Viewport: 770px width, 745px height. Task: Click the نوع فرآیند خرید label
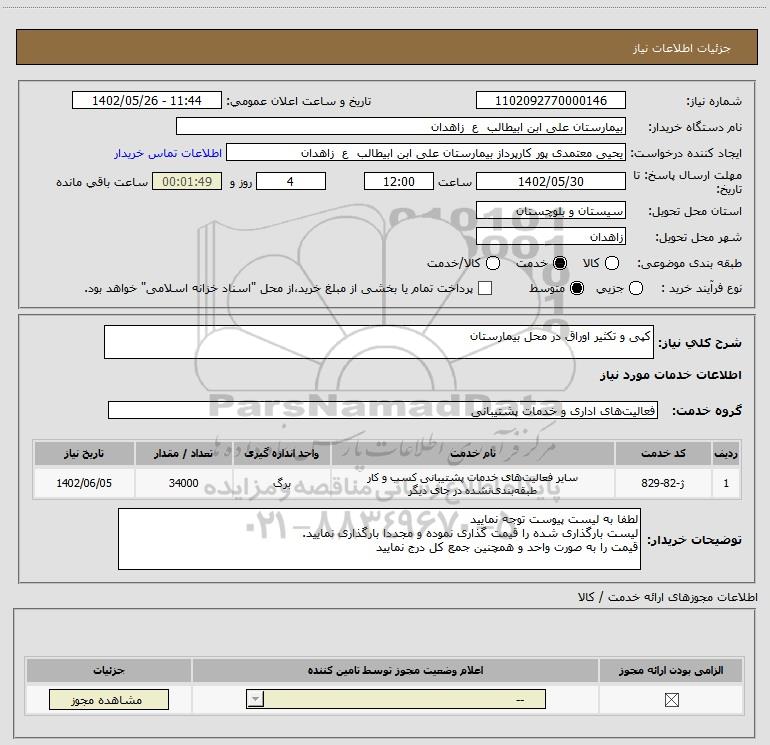(x=702, y=288)
